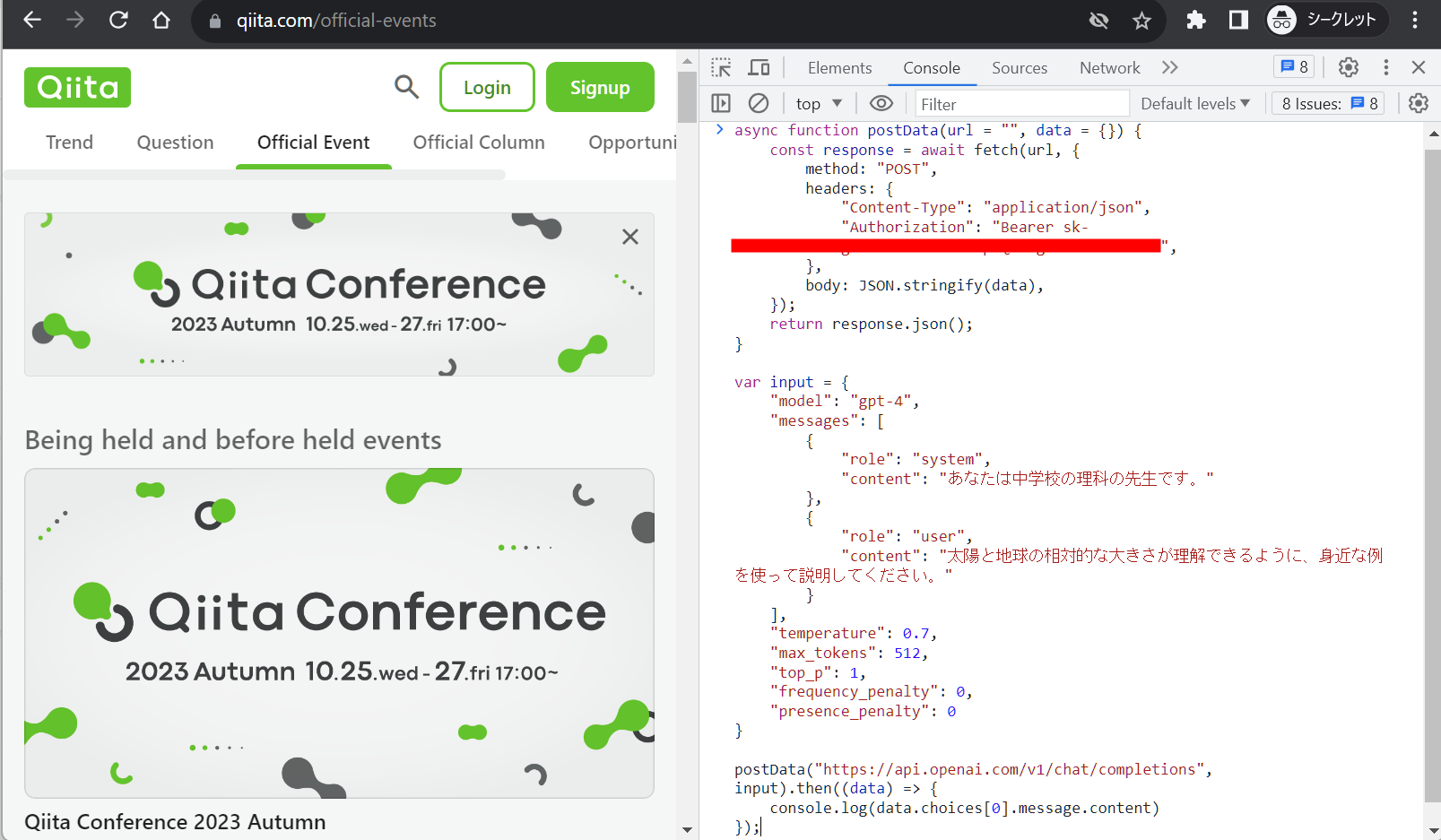1441x840 pixels.
Task: Focus the console Filter field
Action: pos(1021,104)
